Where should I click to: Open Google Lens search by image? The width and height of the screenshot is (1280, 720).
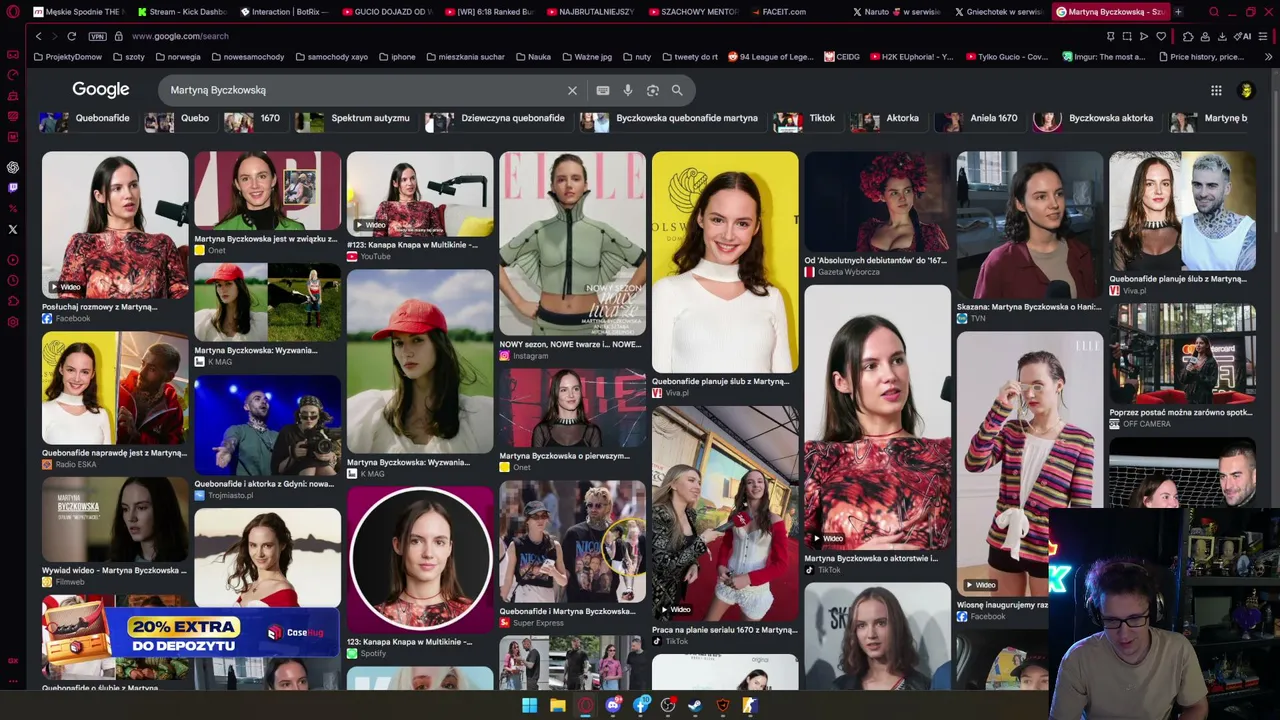click(653, 90)
